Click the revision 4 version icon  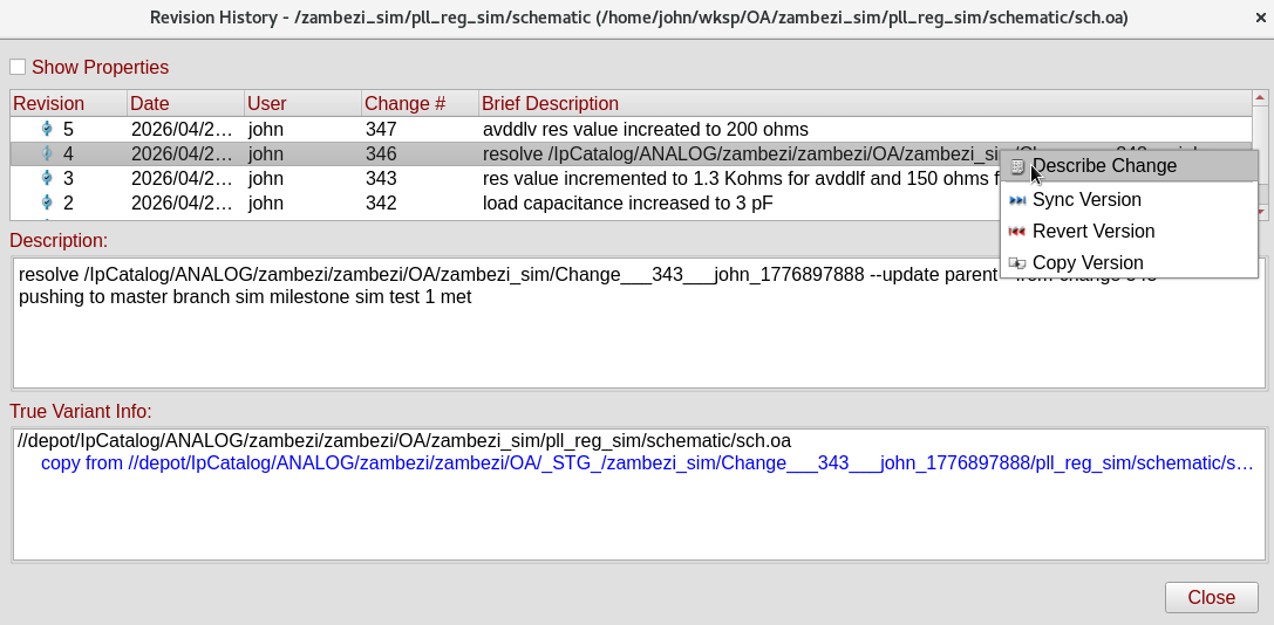pos(46,154)
